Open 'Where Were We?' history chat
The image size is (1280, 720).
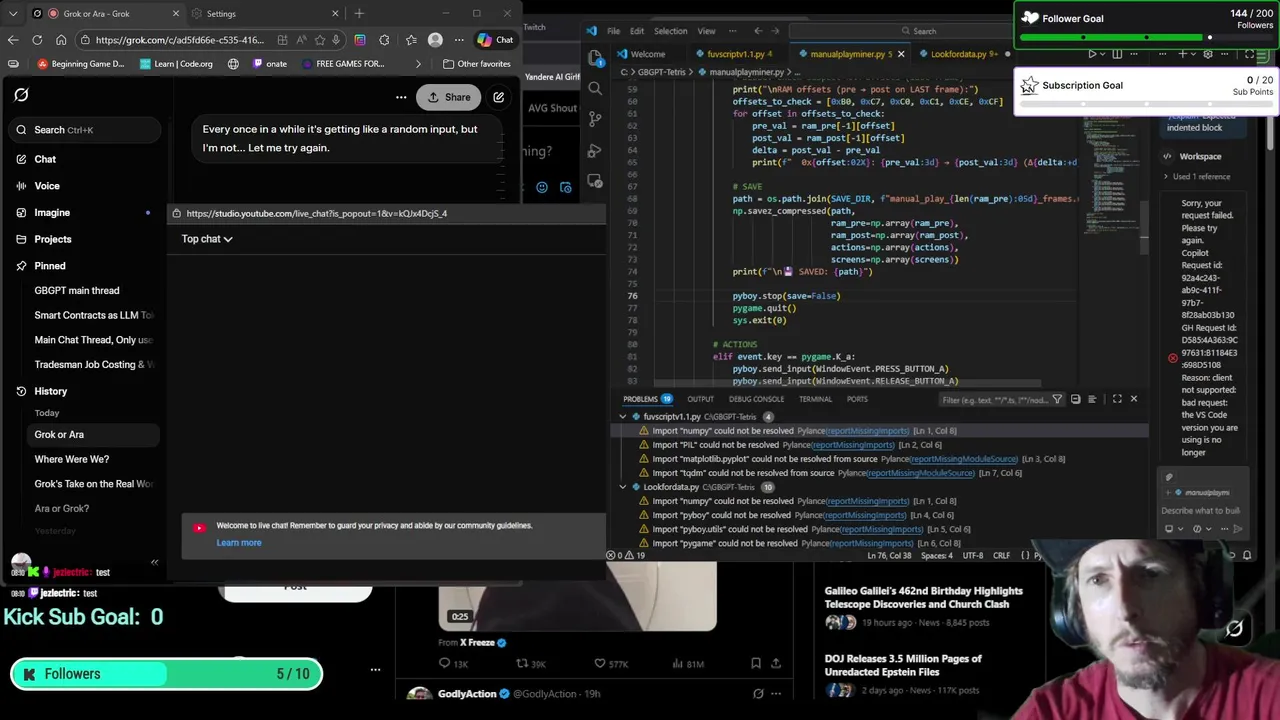72,459
